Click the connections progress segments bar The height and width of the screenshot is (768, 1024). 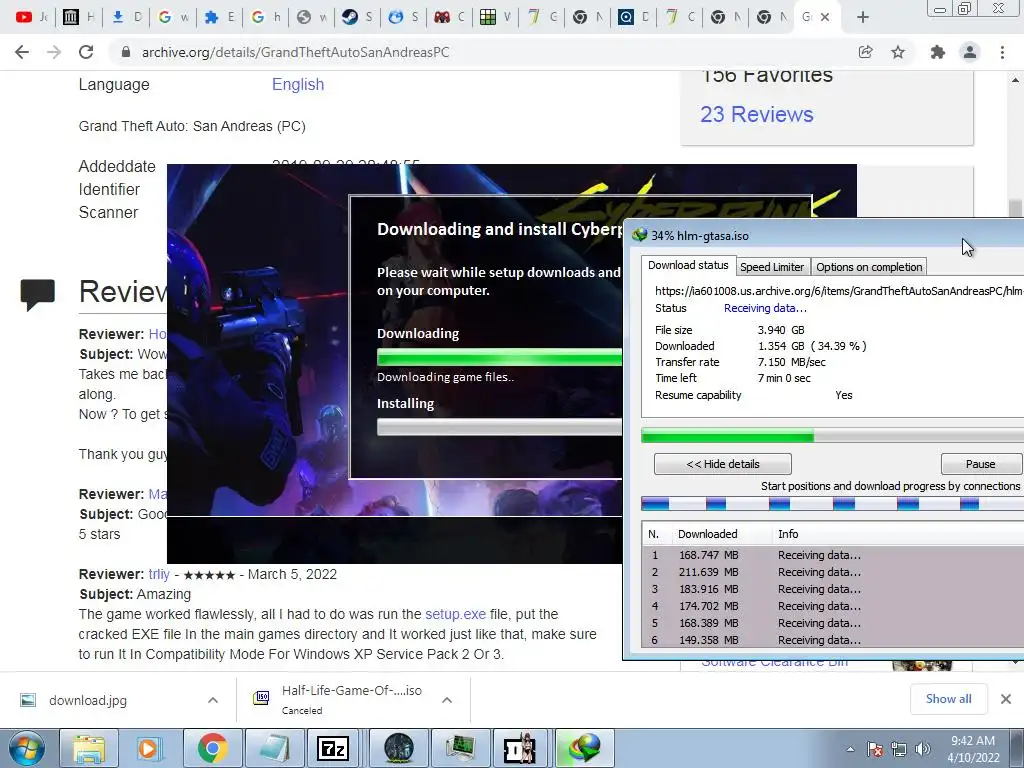point(833,504)
